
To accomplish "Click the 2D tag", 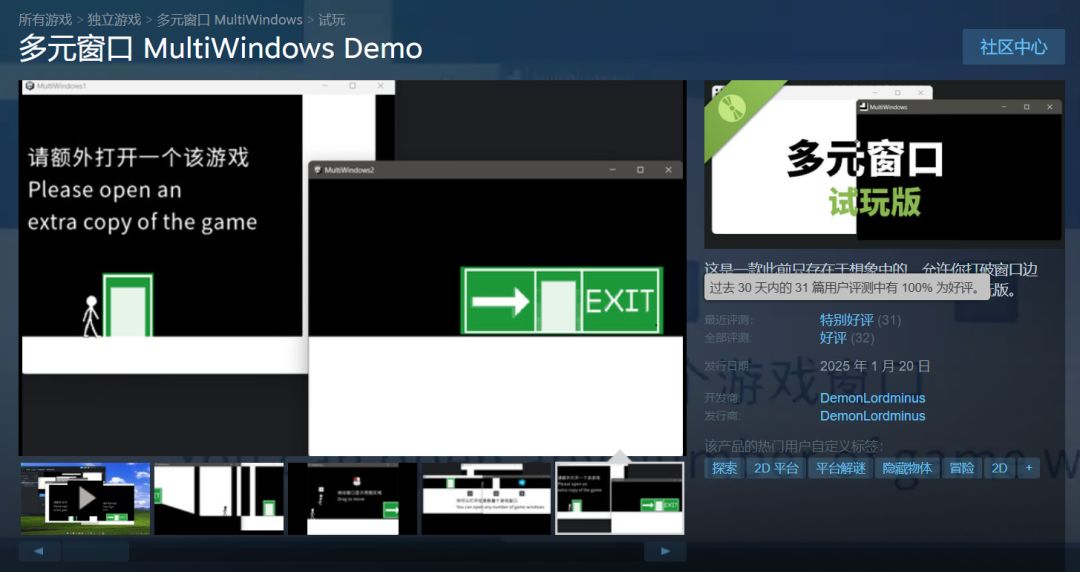I will pyautogui.click(x=999, y=469).
